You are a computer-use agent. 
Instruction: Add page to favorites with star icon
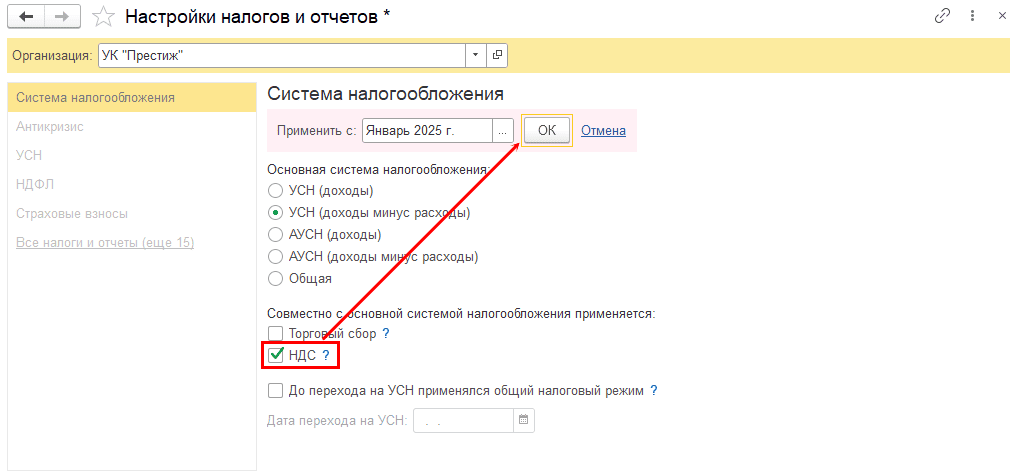[x=102, y=16]
